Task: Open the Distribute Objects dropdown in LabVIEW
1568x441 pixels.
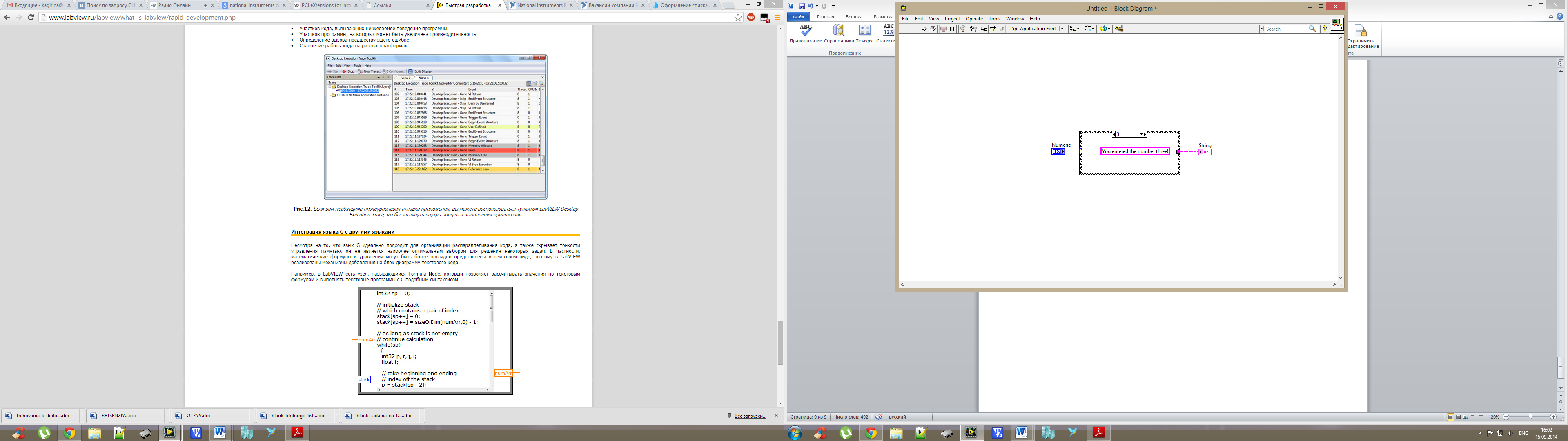Action: (1089, 29)
